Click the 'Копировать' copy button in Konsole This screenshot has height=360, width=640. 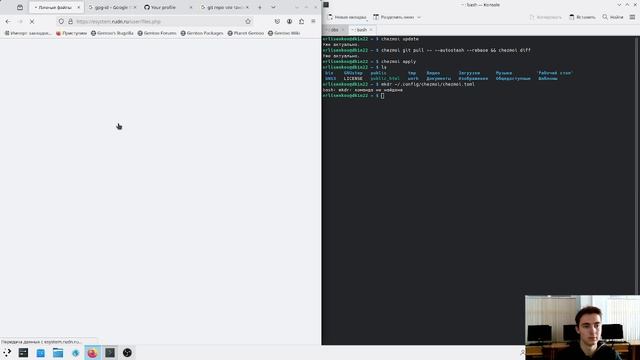click(545, 17)
